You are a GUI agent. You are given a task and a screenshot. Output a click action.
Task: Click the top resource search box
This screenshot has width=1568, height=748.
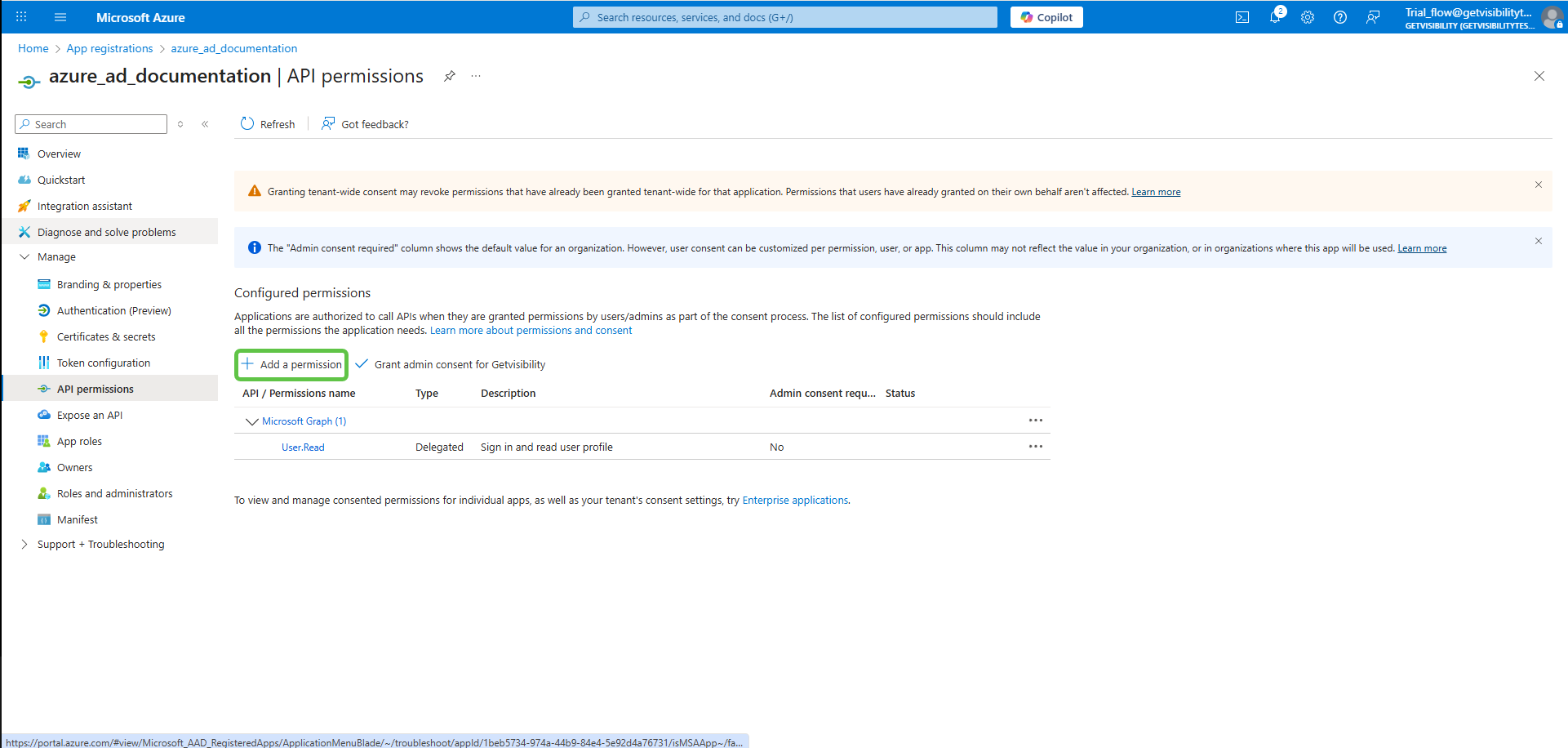(x=784, y=17)
